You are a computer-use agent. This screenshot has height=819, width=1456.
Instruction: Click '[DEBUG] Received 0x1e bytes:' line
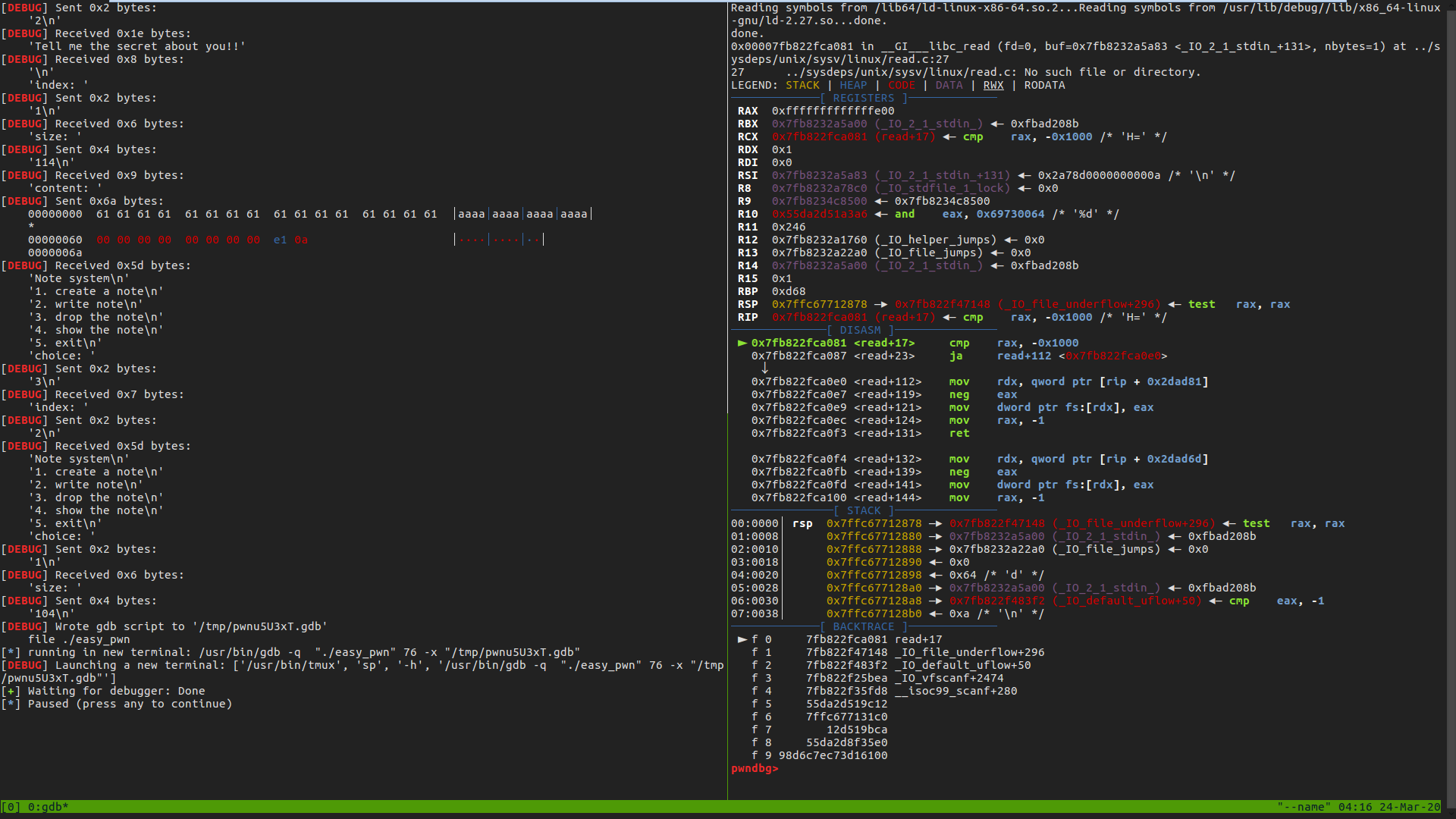pyautogui.click(x=96, y=33)
